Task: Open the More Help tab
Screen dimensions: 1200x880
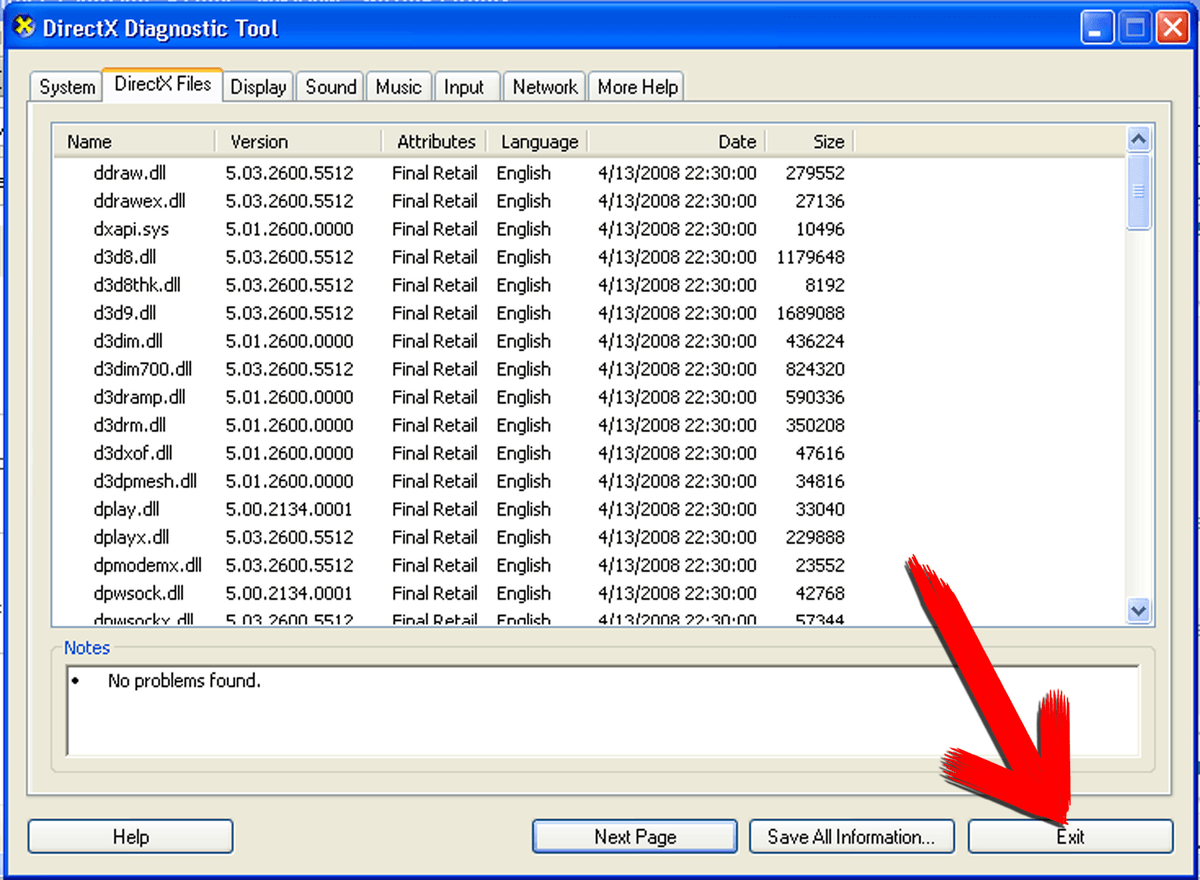Action: [638, 88]
